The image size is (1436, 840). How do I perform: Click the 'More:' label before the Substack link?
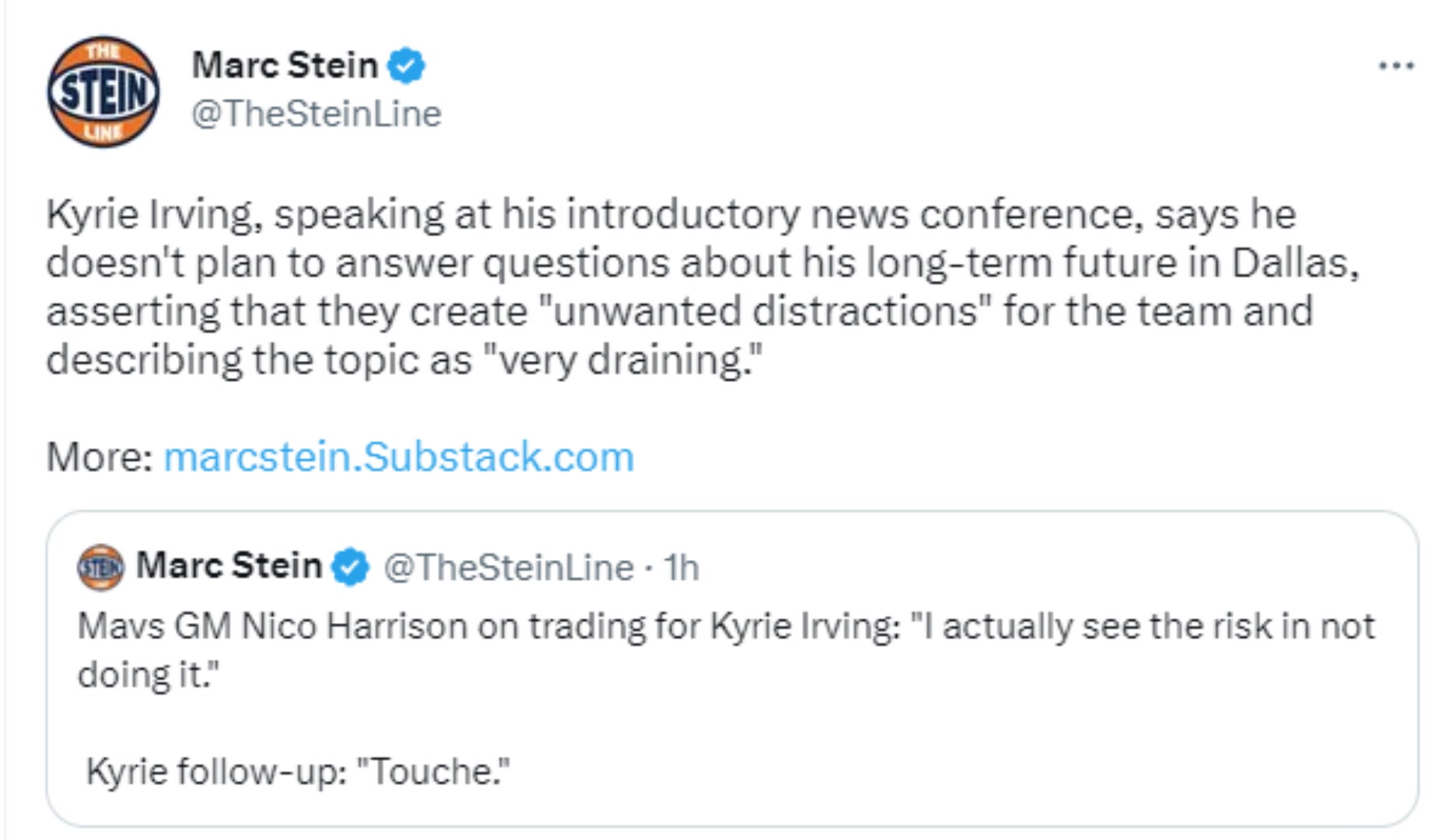tap(100, 457)
